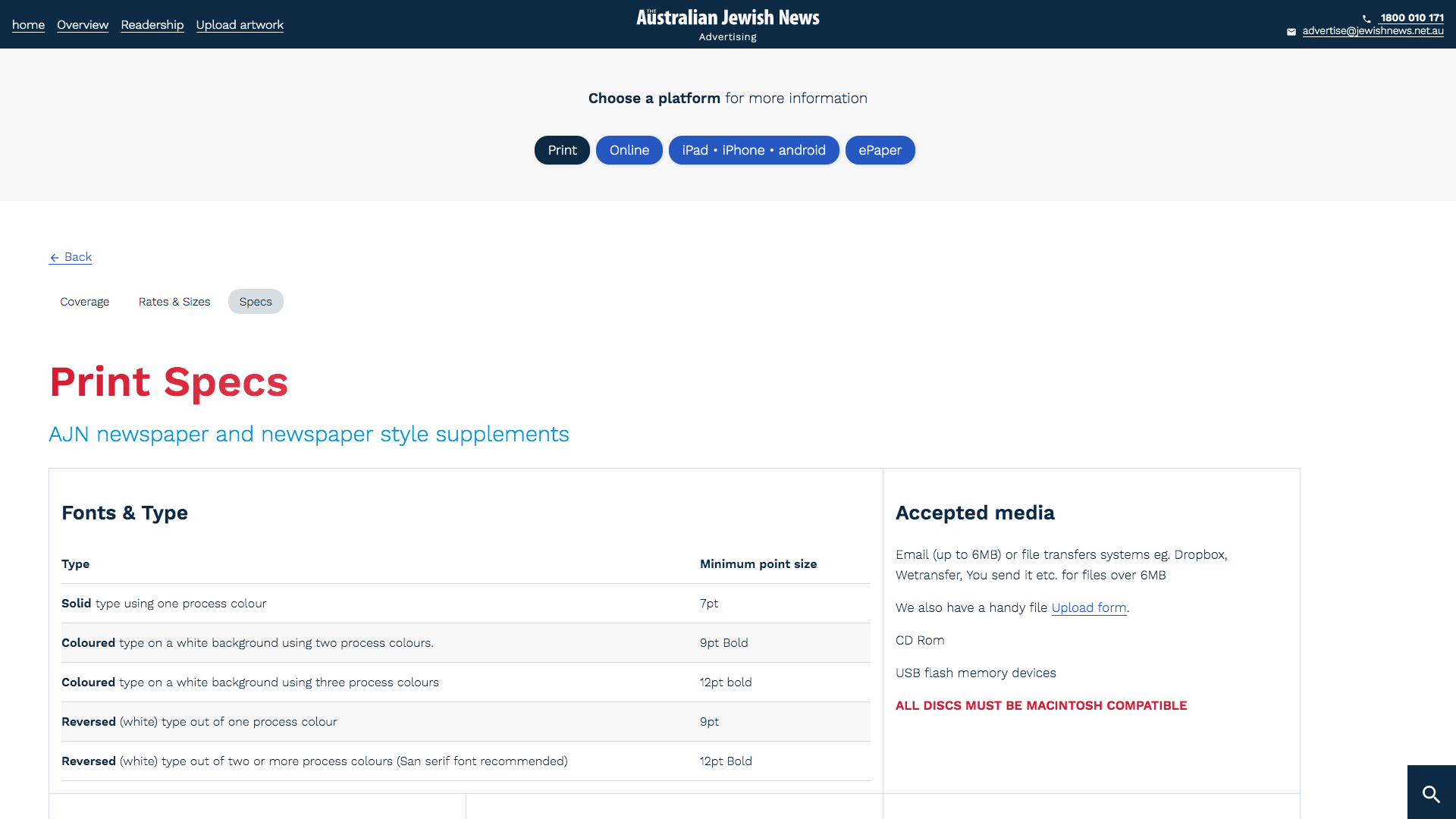The image size is (1456, 819).
Task: Click the Back link
Action: pyautogui.click(x=77, y=257)
